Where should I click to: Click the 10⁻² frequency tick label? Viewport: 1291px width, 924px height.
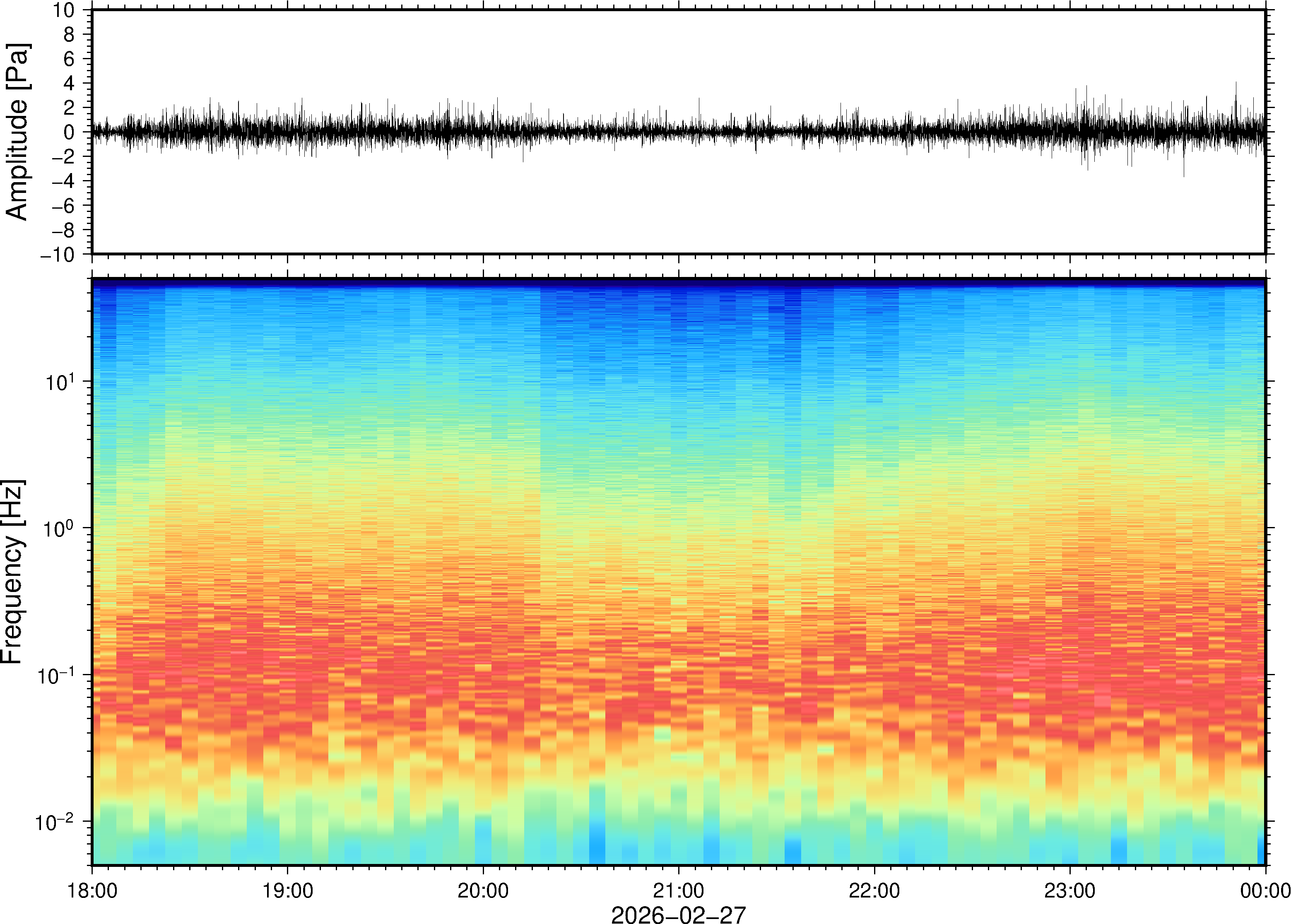[55, 822]
